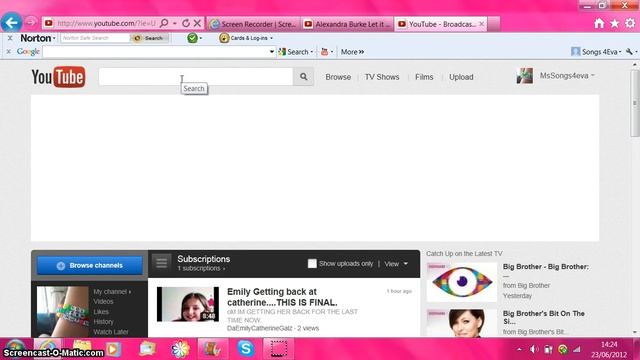Open the Emily video thumbnail
The width and height of the screenshot is (640, 360).
tap(188, 304)
